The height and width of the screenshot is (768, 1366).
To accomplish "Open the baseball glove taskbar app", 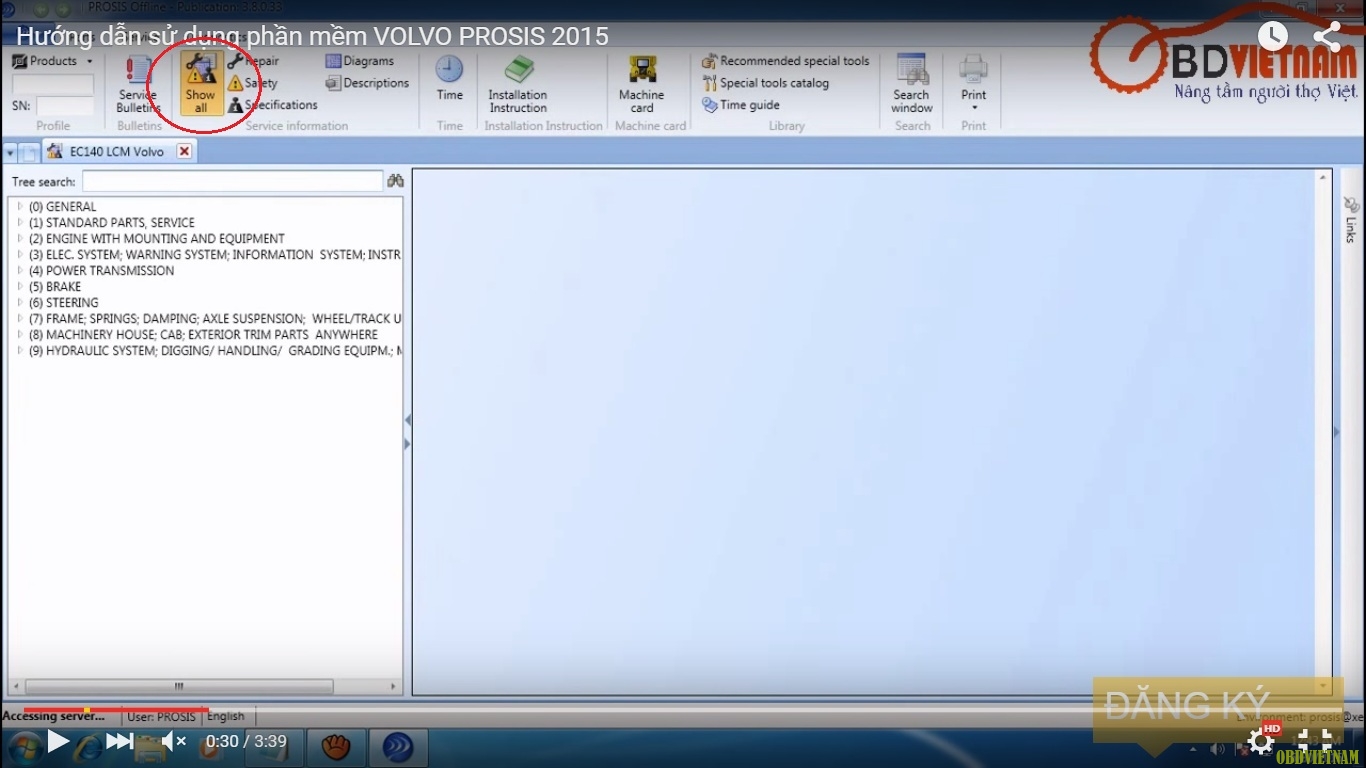I will coord(336,748).
